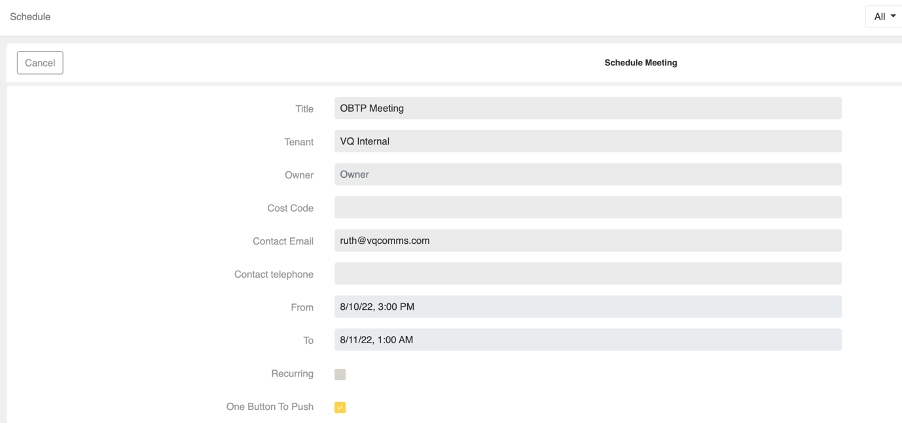This screenshot has height=424, width=902.
Task: Select the Tenant field showing VQ Internal
Action: [588, 141]
